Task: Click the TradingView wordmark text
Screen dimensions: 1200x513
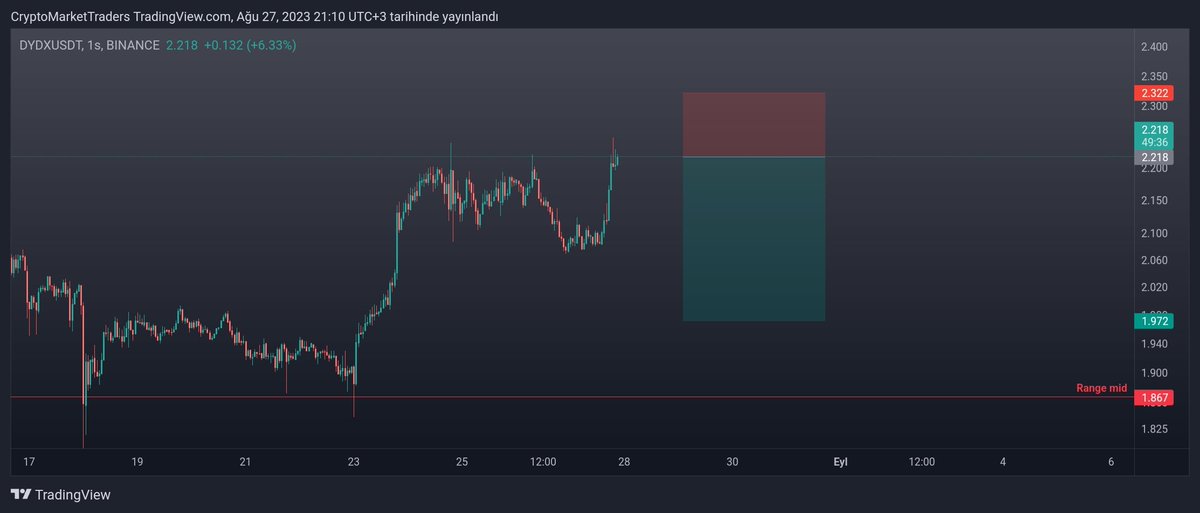Action: point(72,495)
